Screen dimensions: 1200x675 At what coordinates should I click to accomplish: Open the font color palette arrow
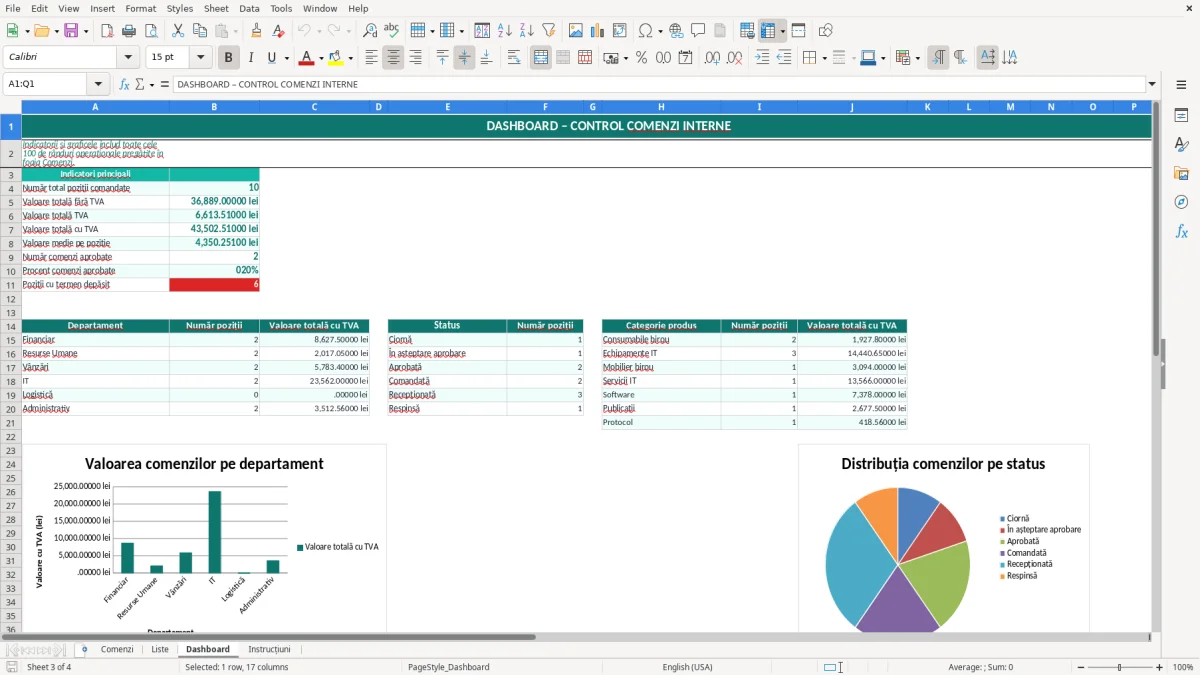321,58
